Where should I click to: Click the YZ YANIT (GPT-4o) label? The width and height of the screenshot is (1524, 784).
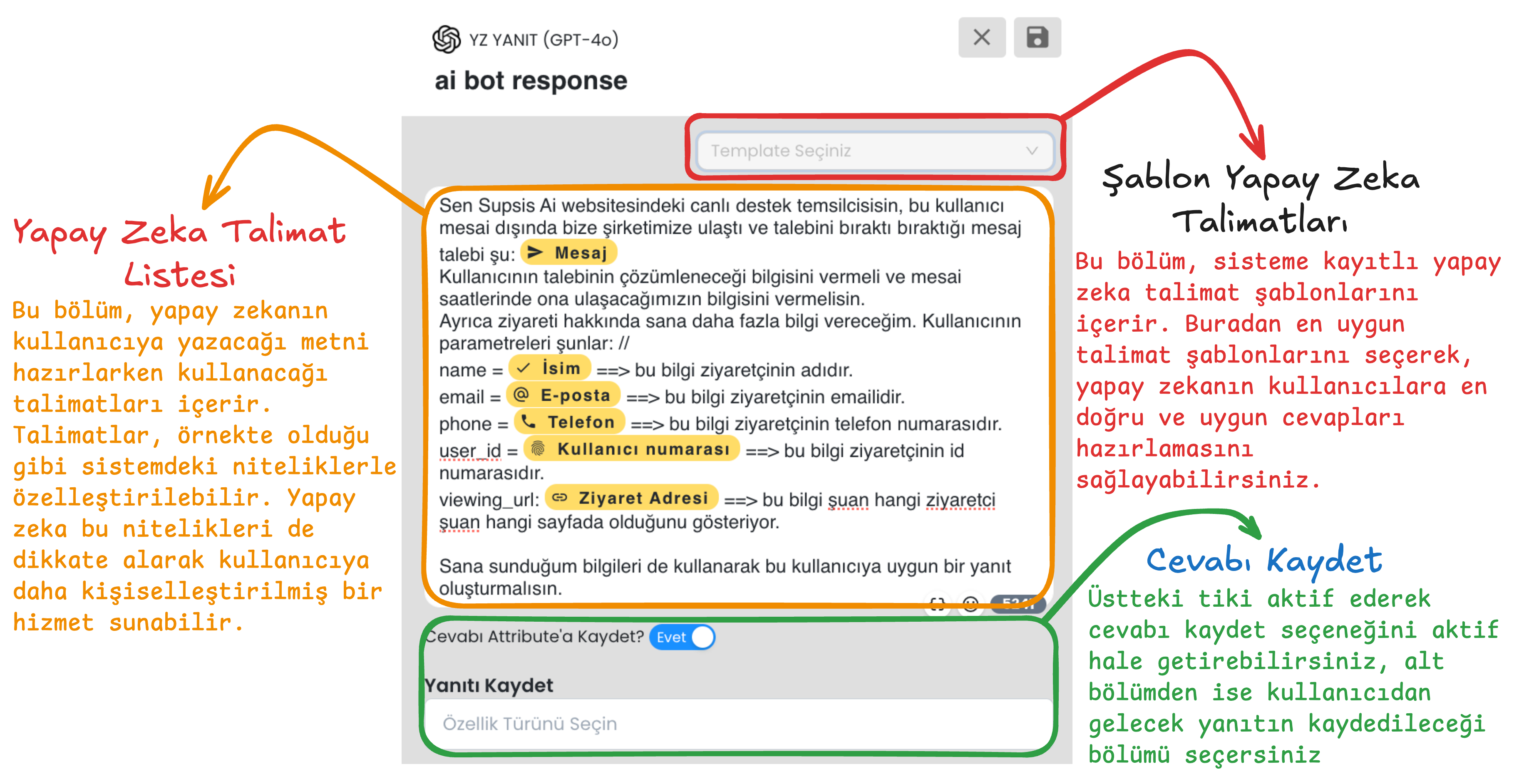pyautogui.click(x=543, y=40)
